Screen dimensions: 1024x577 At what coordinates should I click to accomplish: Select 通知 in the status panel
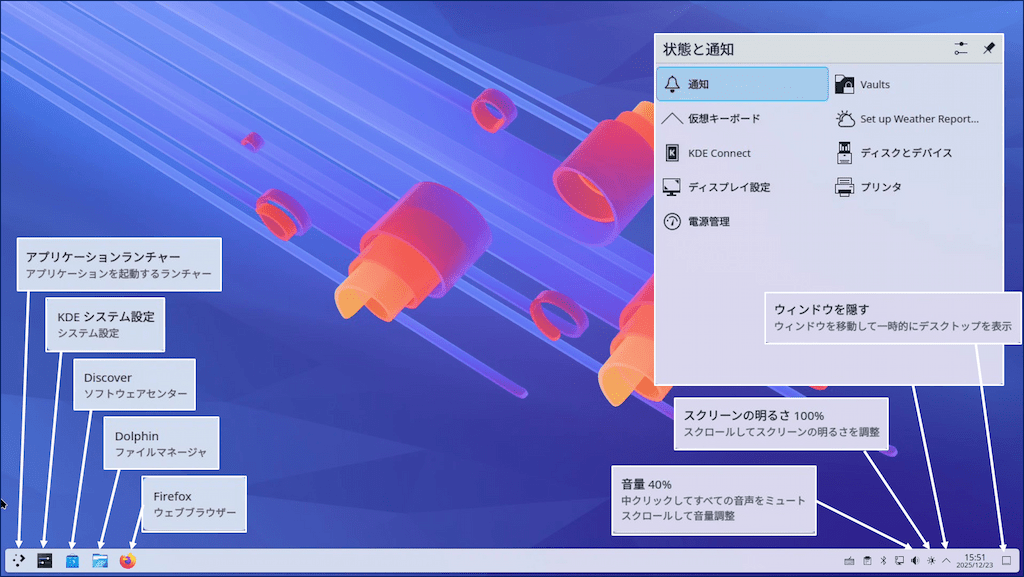[x=742, y=85]
